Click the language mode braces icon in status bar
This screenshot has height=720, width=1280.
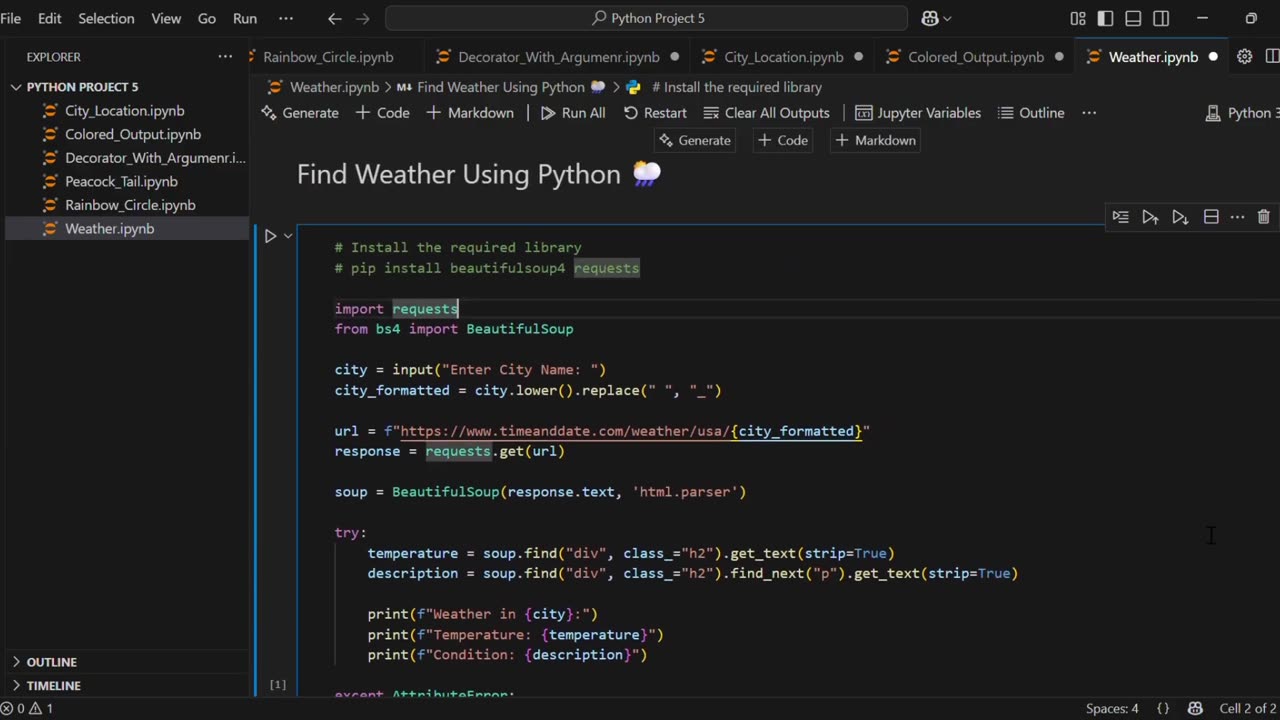[x=1163, y=708]
